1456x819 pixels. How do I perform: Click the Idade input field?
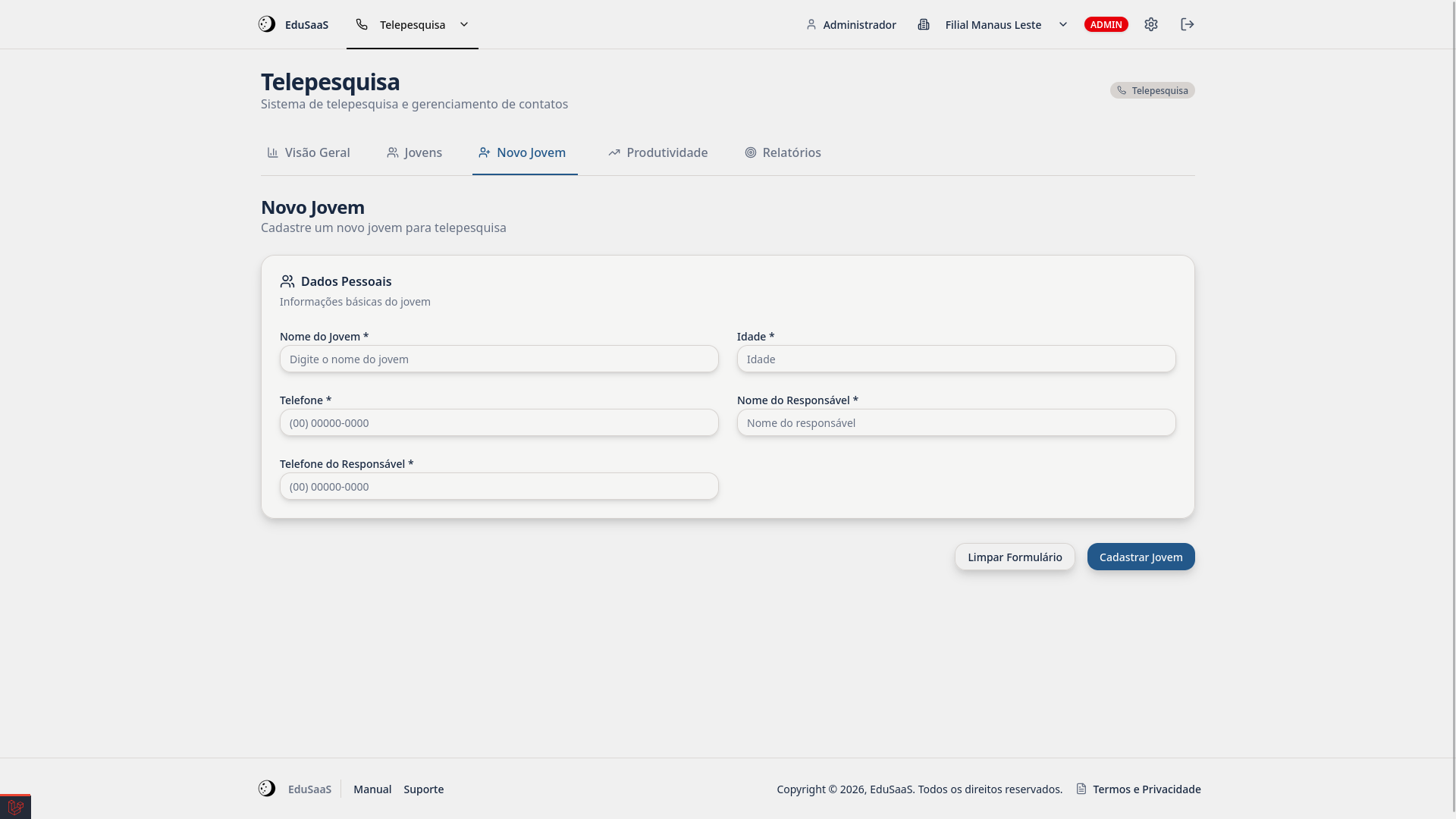pos(956,359)
